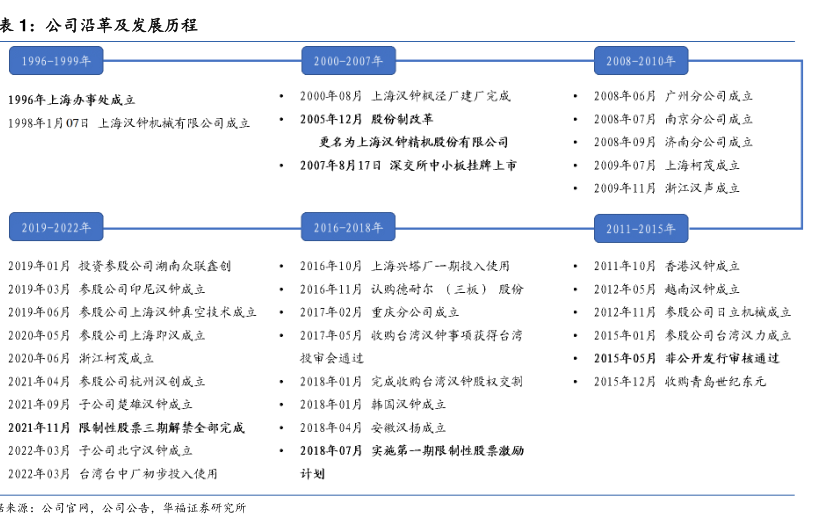814x515 pixels.
Task: Select the 2007年8月17日 深交所中小板挂牌上市 entry
Action: coord(408,165)
